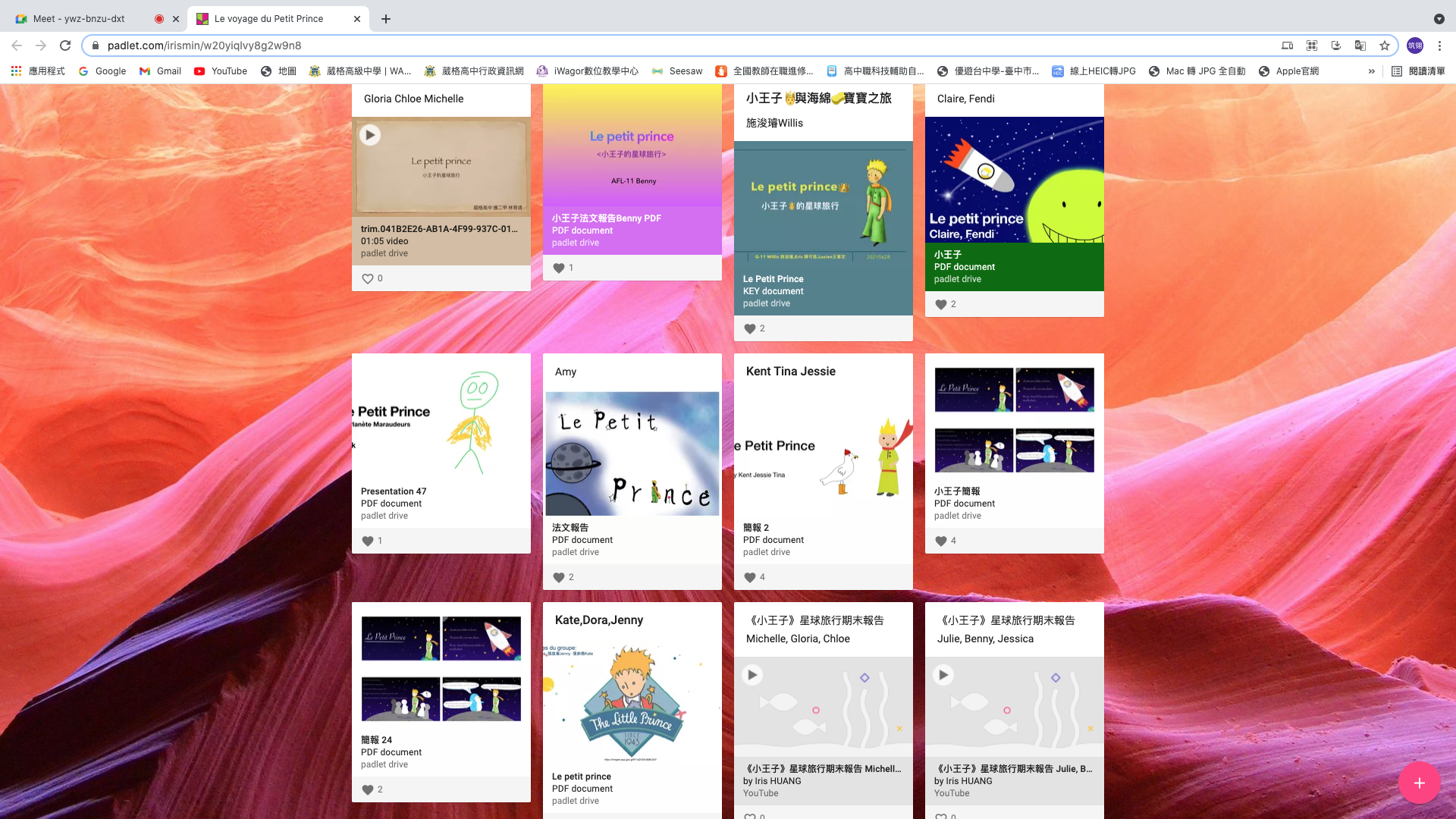The image size is (1456, 819).
Task: Open a new browser tab
Action: click(386, 19)
